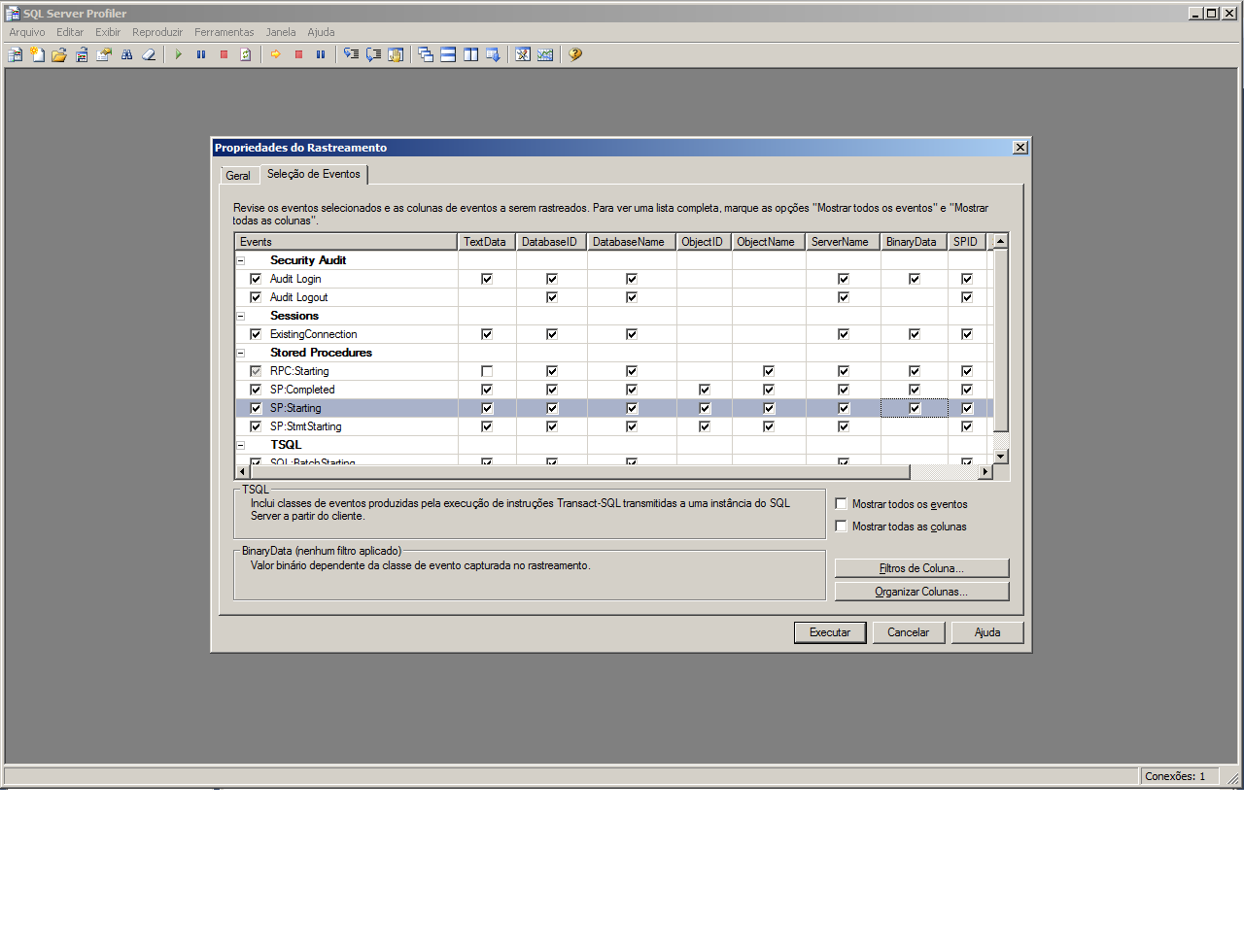The width and height of the screenshot is (1244, 952).
Task: Toggle SPID checkbox in Audit Logout row
Action: click(x=967, y=297)
